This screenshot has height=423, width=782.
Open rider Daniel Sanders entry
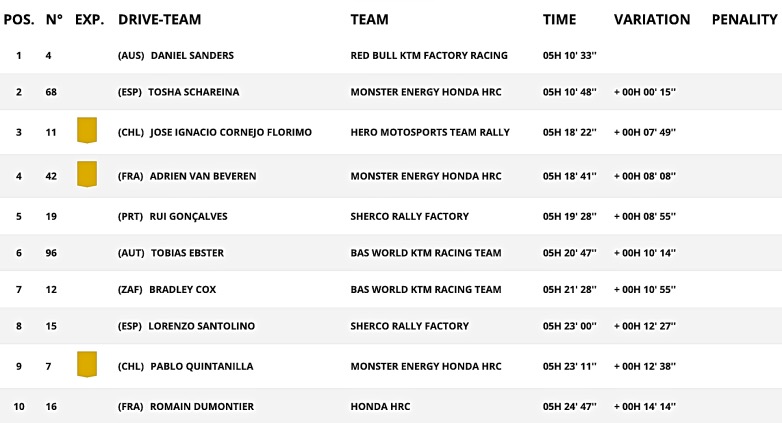point(194,56)
